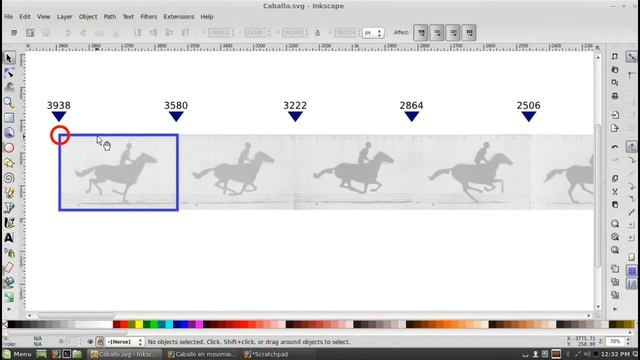Expand toolbox overflow arrow at bottom
The height and width of the screenshot is (360, 640).
click(x=9, y=309)
